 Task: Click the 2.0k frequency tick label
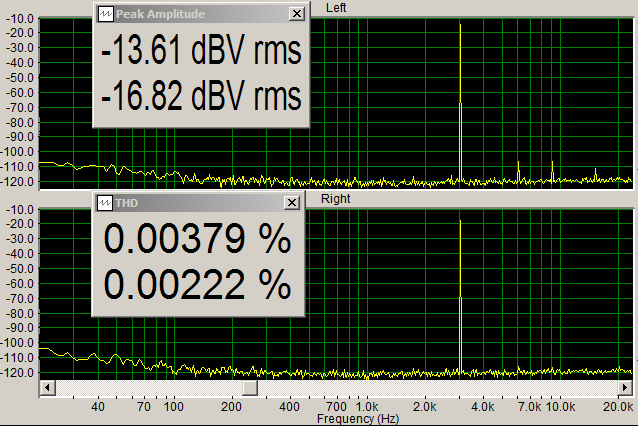(425, 406)
